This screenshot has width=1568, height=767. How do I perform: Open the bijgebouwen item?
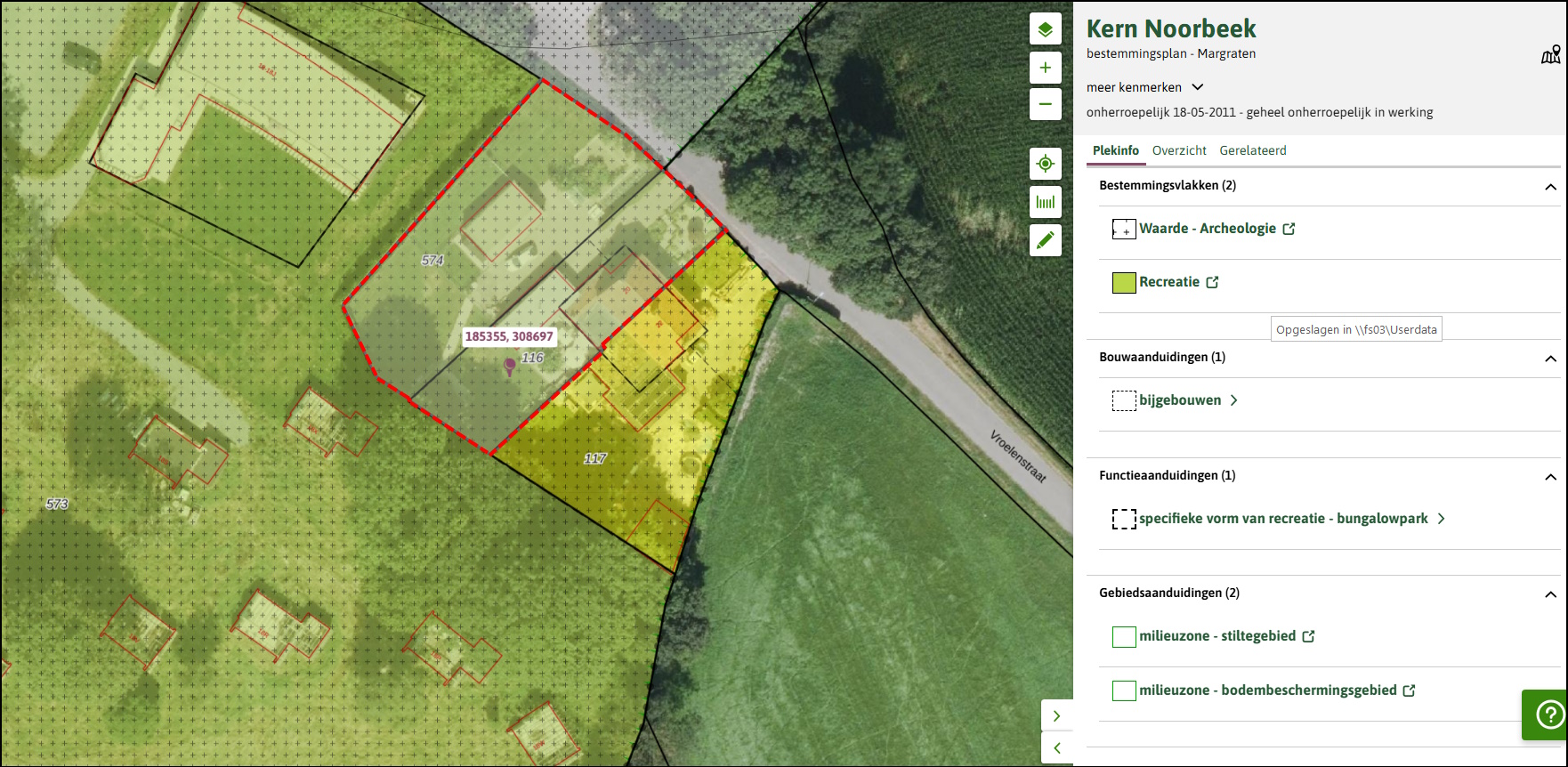coord(1180,400)
